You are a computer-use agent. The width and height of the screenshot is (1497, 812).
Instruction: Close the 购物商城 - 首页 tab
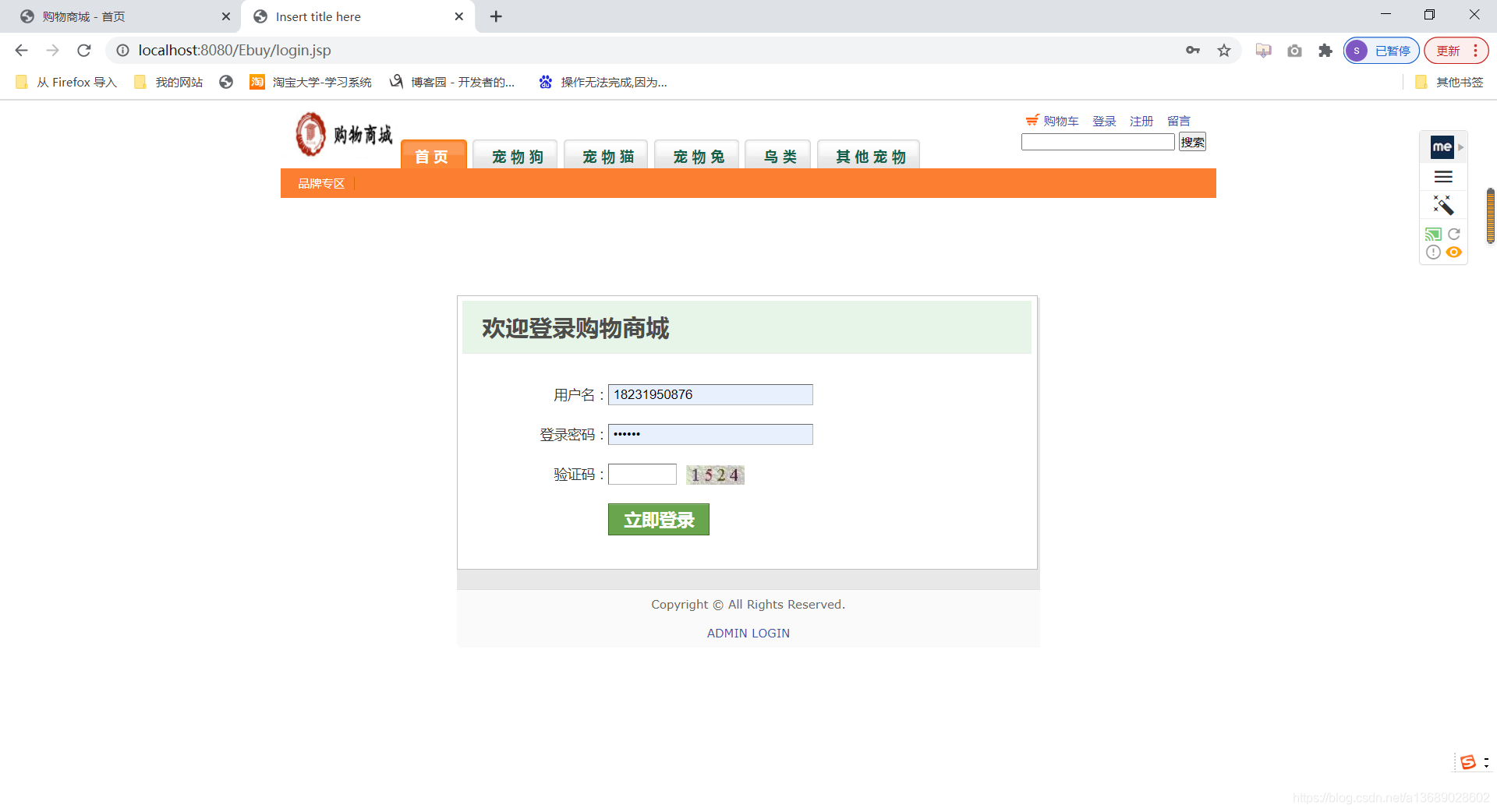226,16
